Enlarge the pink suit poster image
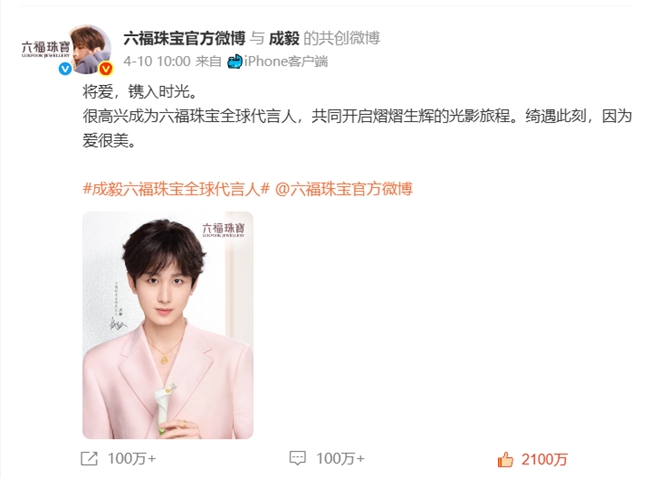Image resolution: width=650 pixels, height=478 pixels. click(168, 325)
